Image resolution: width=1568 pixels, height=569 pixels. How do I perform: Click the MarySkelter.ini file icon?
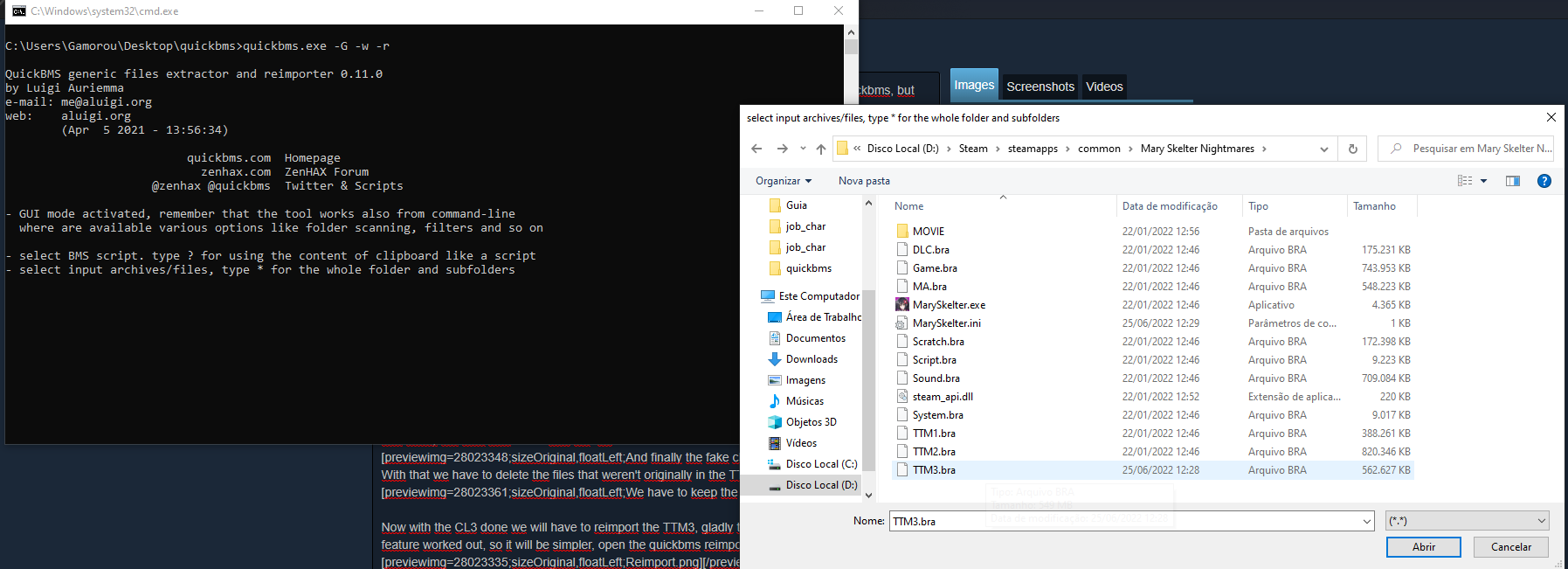(902, 323)
